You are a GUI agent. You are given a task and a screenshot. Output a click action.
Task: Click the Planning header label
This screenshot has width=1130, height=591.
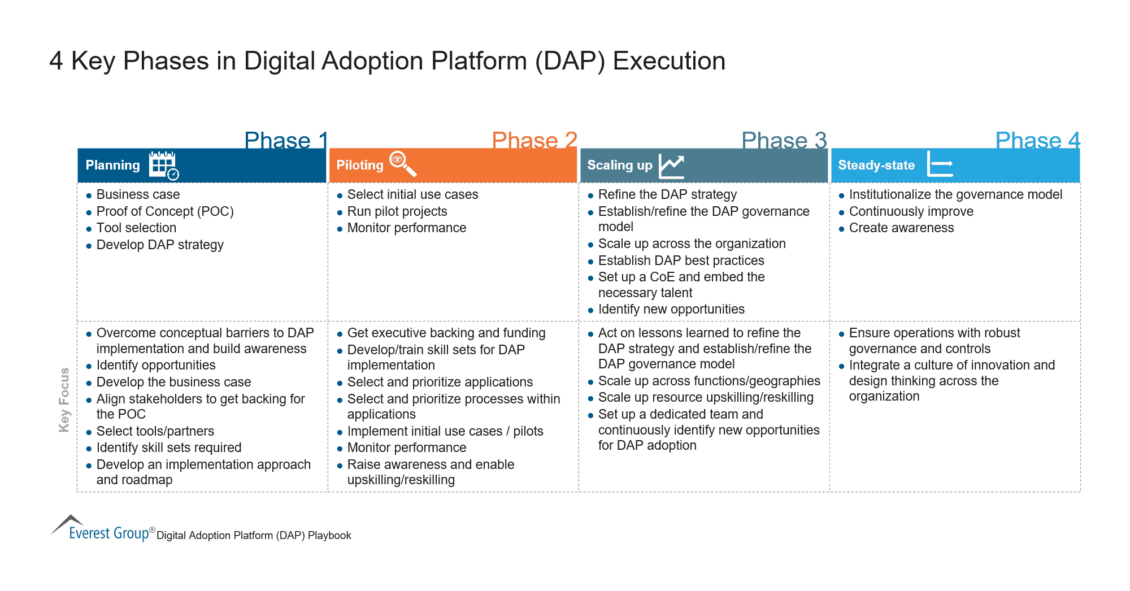tap(112, 166)
